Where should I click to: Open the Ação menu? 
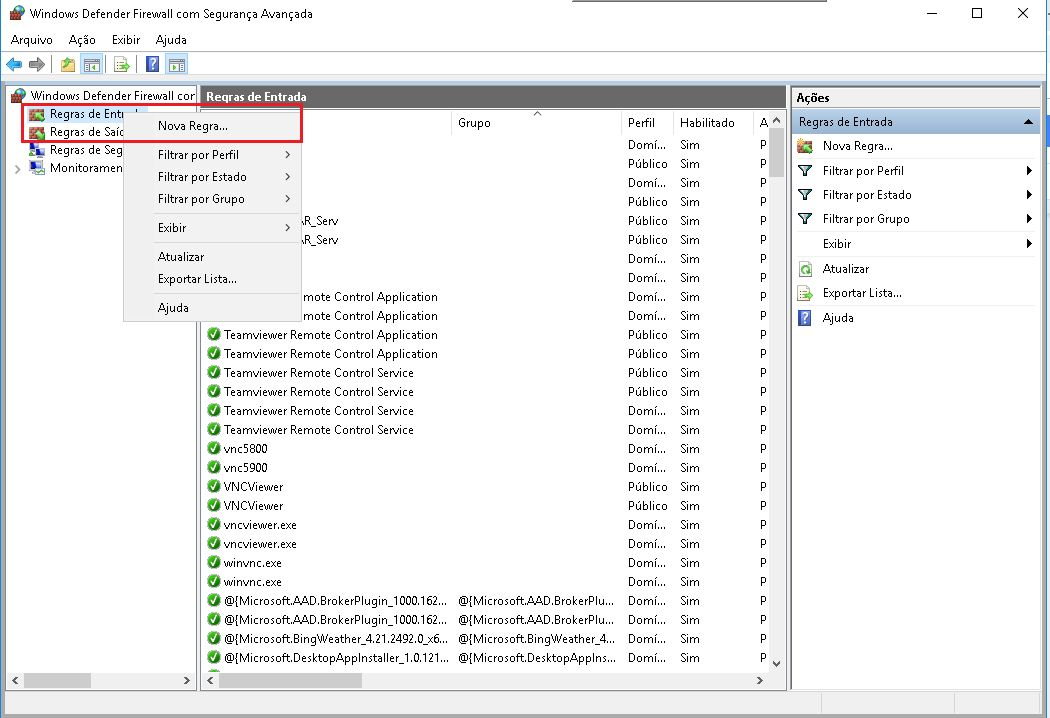82,40
